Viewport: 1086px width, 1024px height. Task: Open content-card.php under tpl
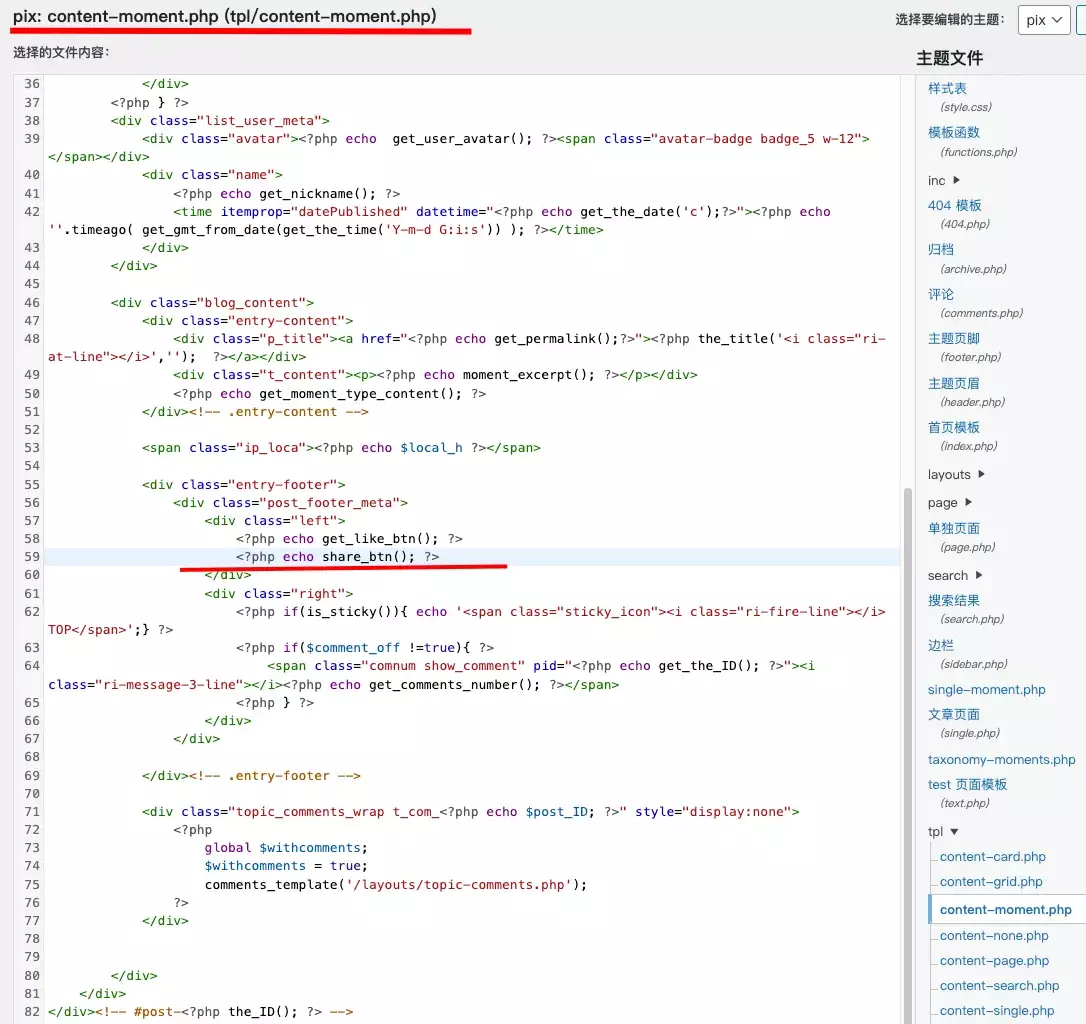[x=992, y=856]
